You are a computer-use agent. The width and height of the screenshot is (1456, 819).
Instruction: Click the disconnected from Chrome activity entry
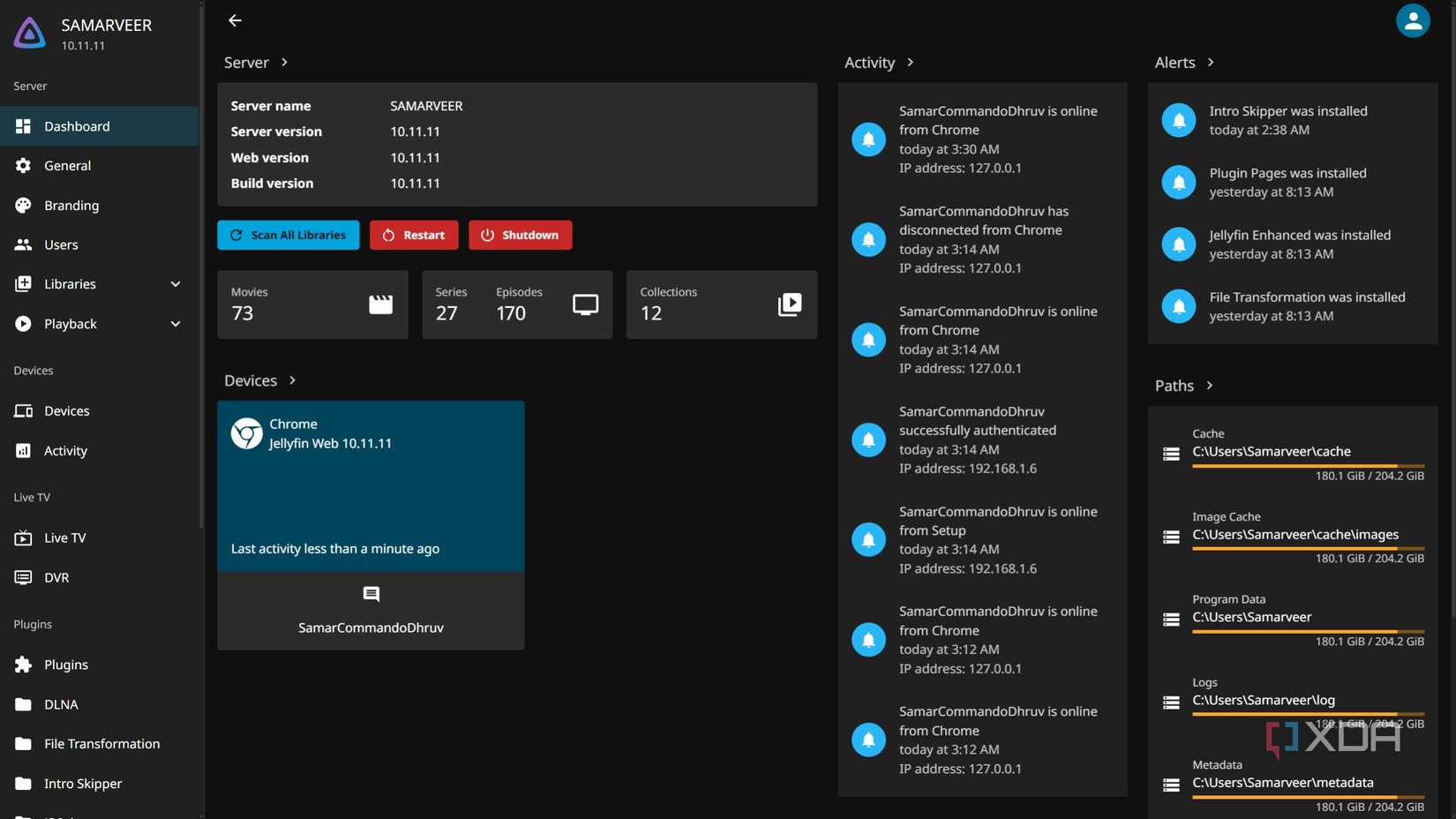click(982, 239)
